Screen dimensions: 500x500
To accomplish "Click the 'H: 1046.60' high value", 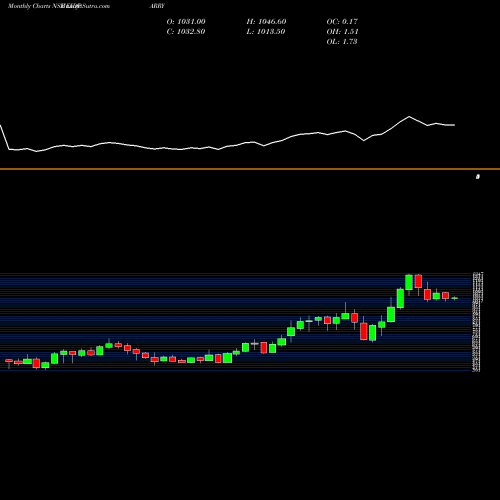I will (x=266, y=22).
